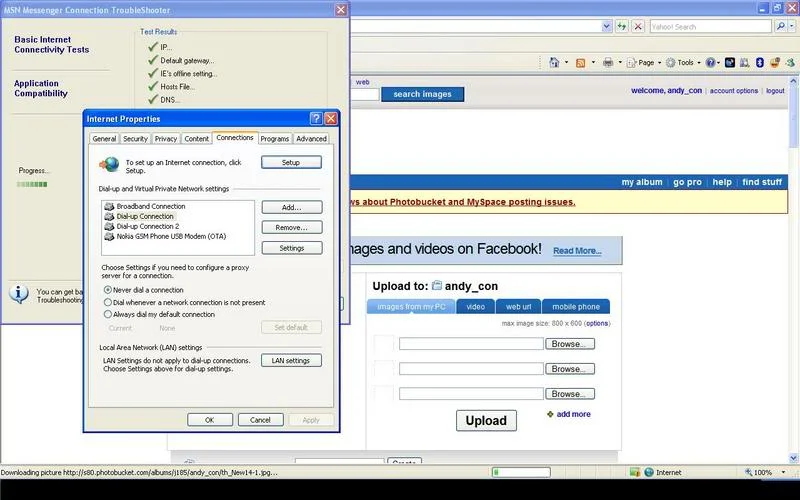The width and height of the screenshot is (800, 500).
Task: Click the security icon left of Internet zone
Action: click(635, 472)
